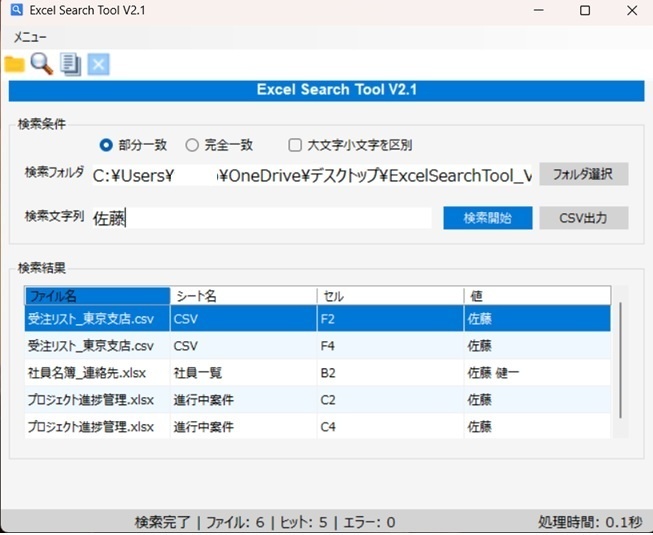Click the copy documents toolbar icon
Image resolution: width=653 pixels, height=535 pixels.
coord(70,65)
